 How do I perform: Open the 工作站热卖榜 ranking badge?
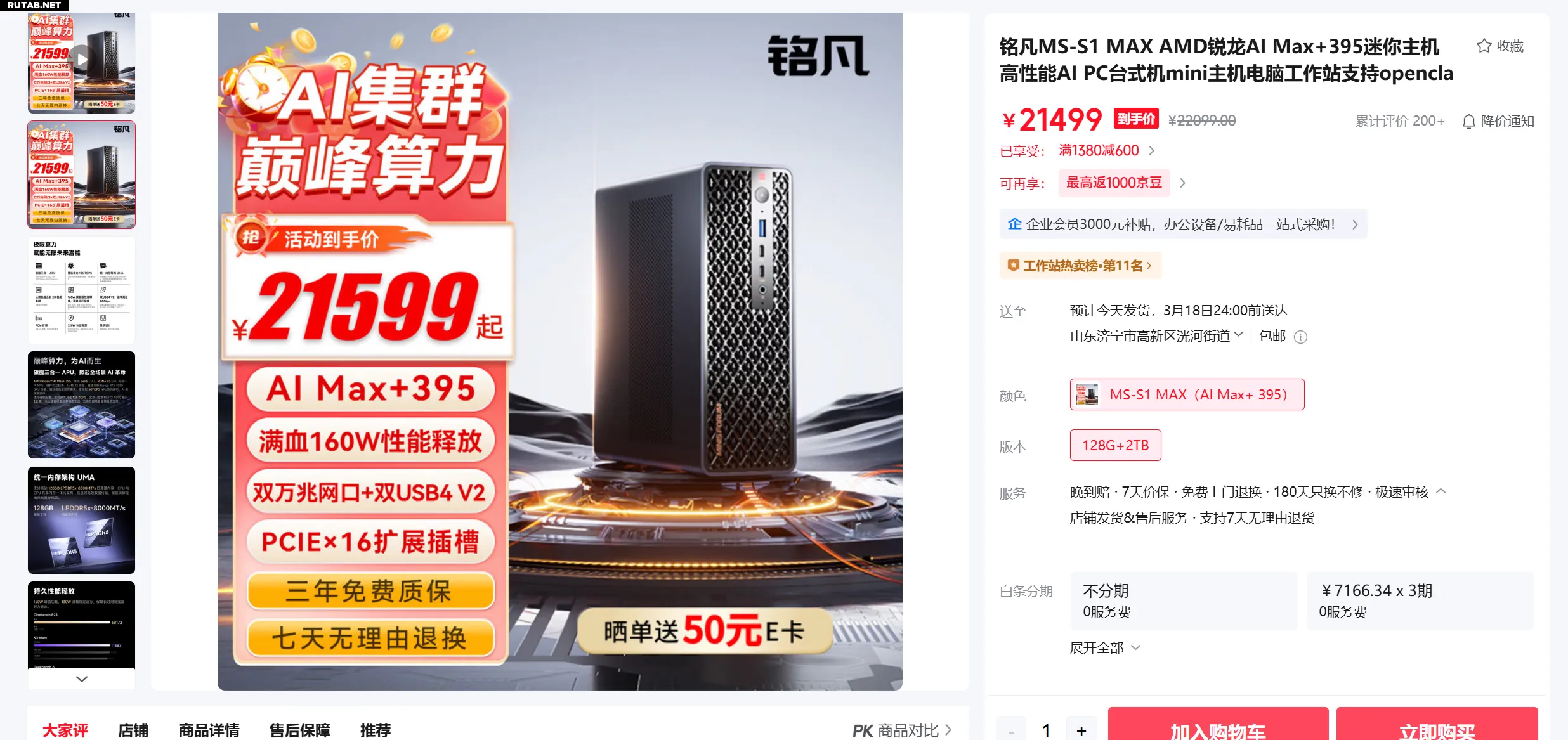[1080, 266]
